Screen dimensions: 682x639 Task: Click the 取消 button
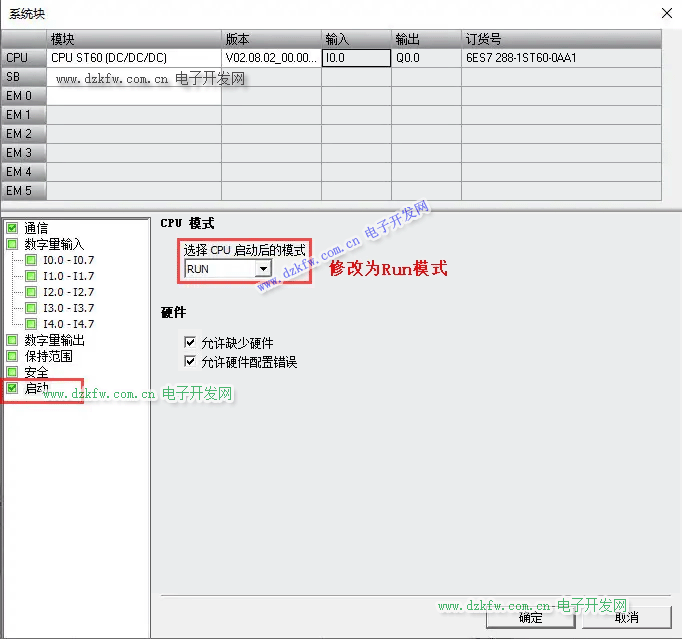coord(626,618)
